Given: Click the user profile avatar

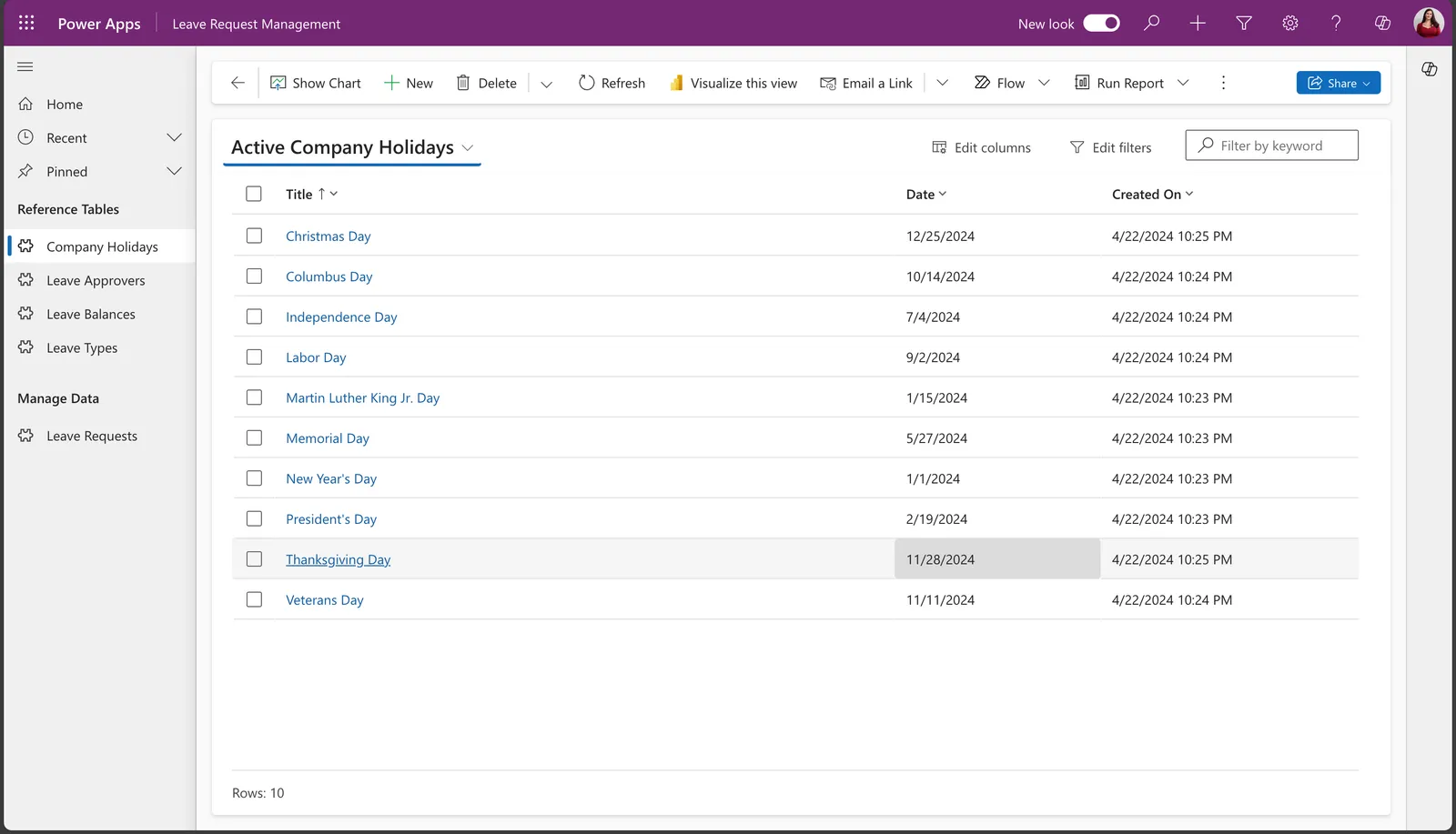Looking at the screenshot, I should 1429,23.
